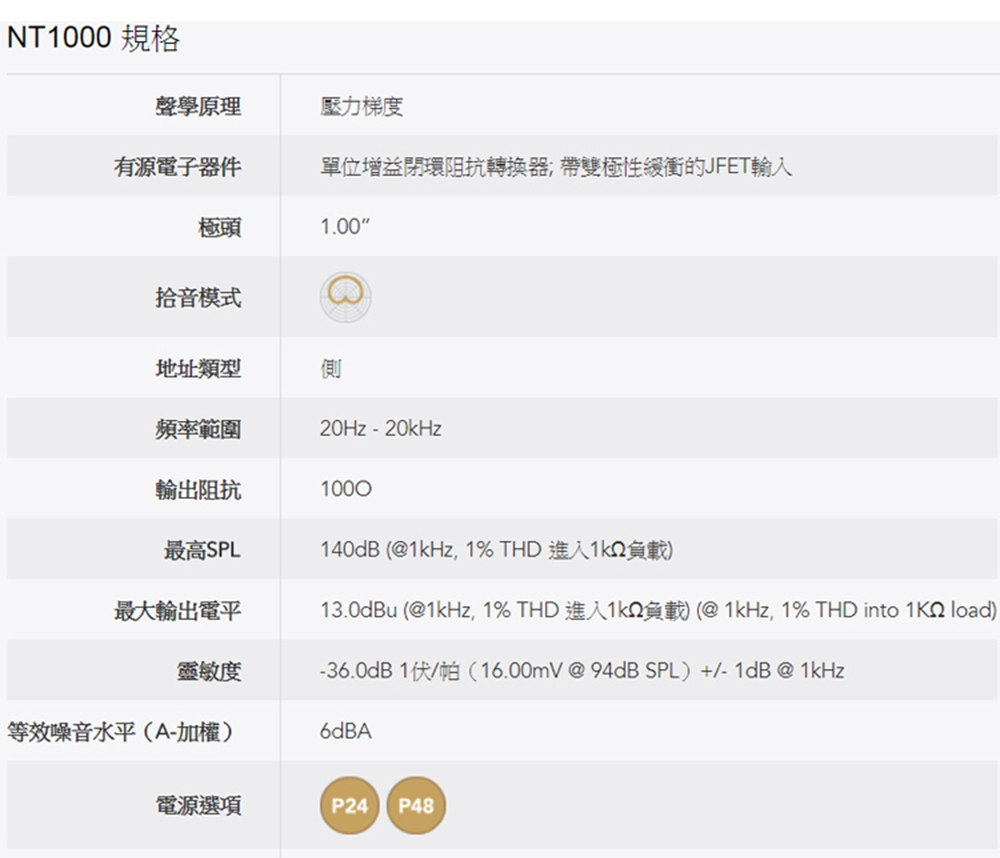
Task: Click the 拾音模式 label
Action: 198,297
